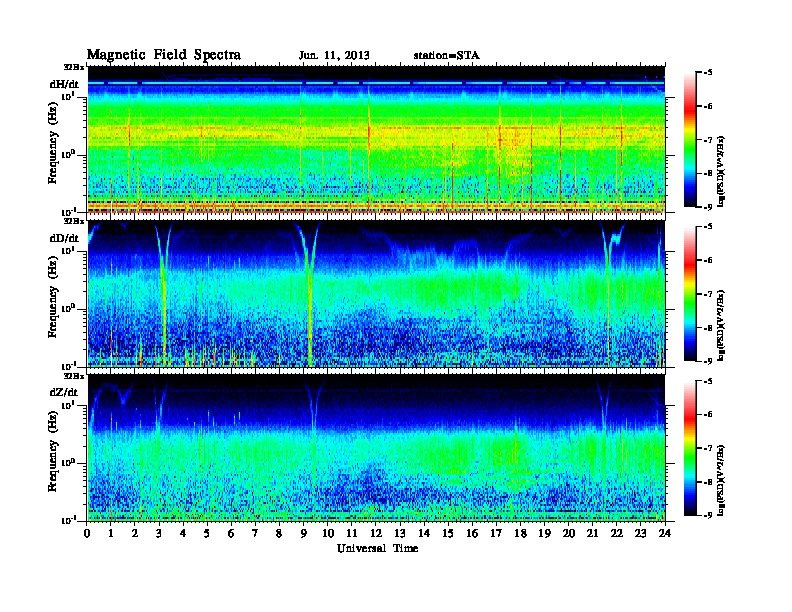
Task: Click hour '8' on Universal Time axis
Action: (x=279, y=533)
